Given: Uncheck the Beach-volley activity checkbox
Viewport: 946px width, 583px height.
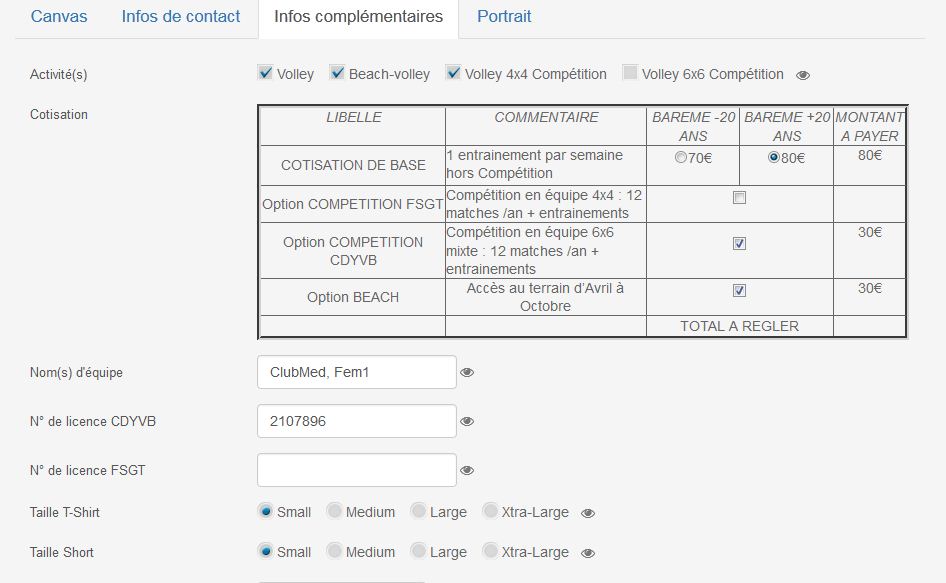Looking at the screenshot, I should click(337, 73).
